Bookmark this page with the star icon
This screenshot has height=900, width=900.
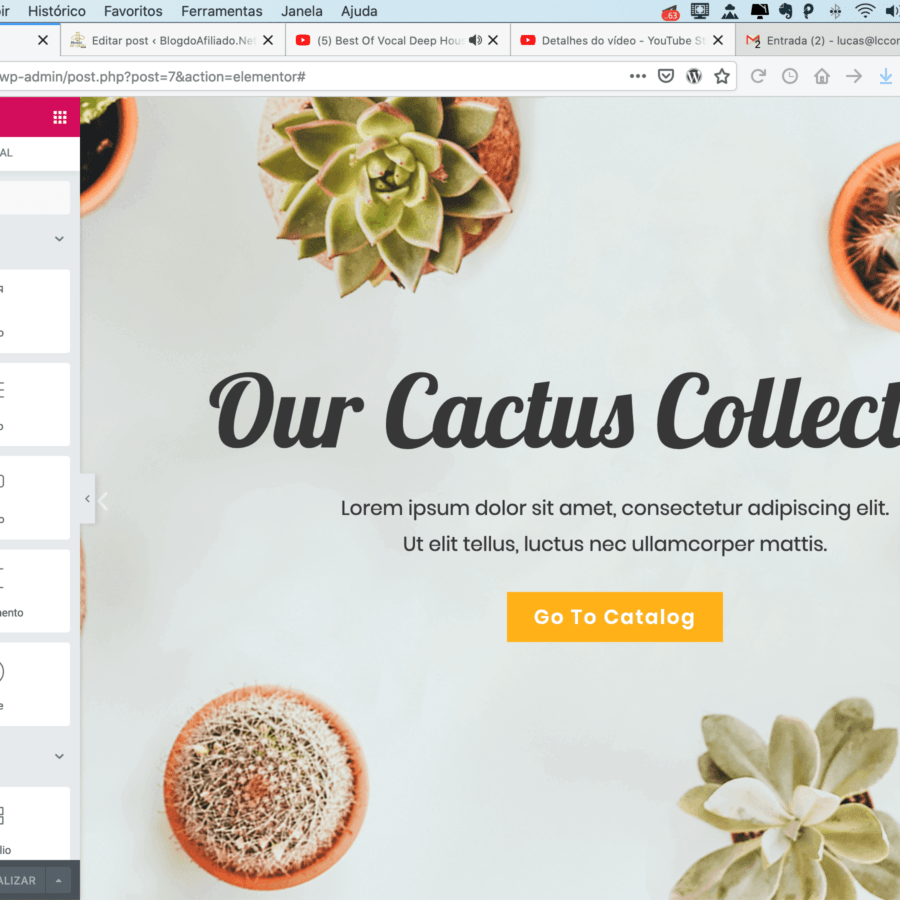tap(721, 76)
